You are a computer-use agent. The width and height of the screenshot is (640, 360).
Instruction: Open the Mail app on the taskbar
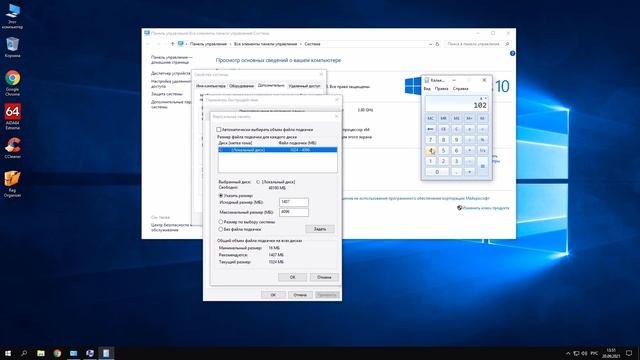(73, 353)
